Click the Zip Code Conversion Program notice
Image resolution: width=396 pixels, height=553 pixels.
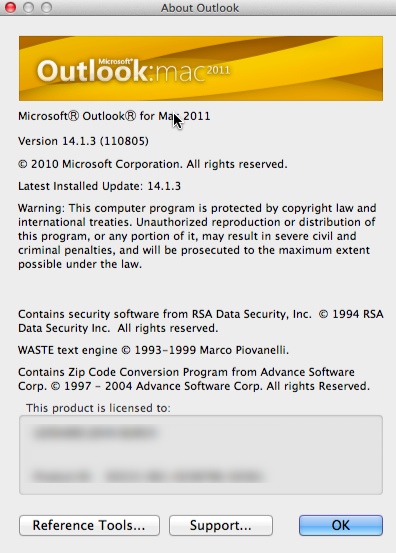pyautogui.click(x=194, y=379)
